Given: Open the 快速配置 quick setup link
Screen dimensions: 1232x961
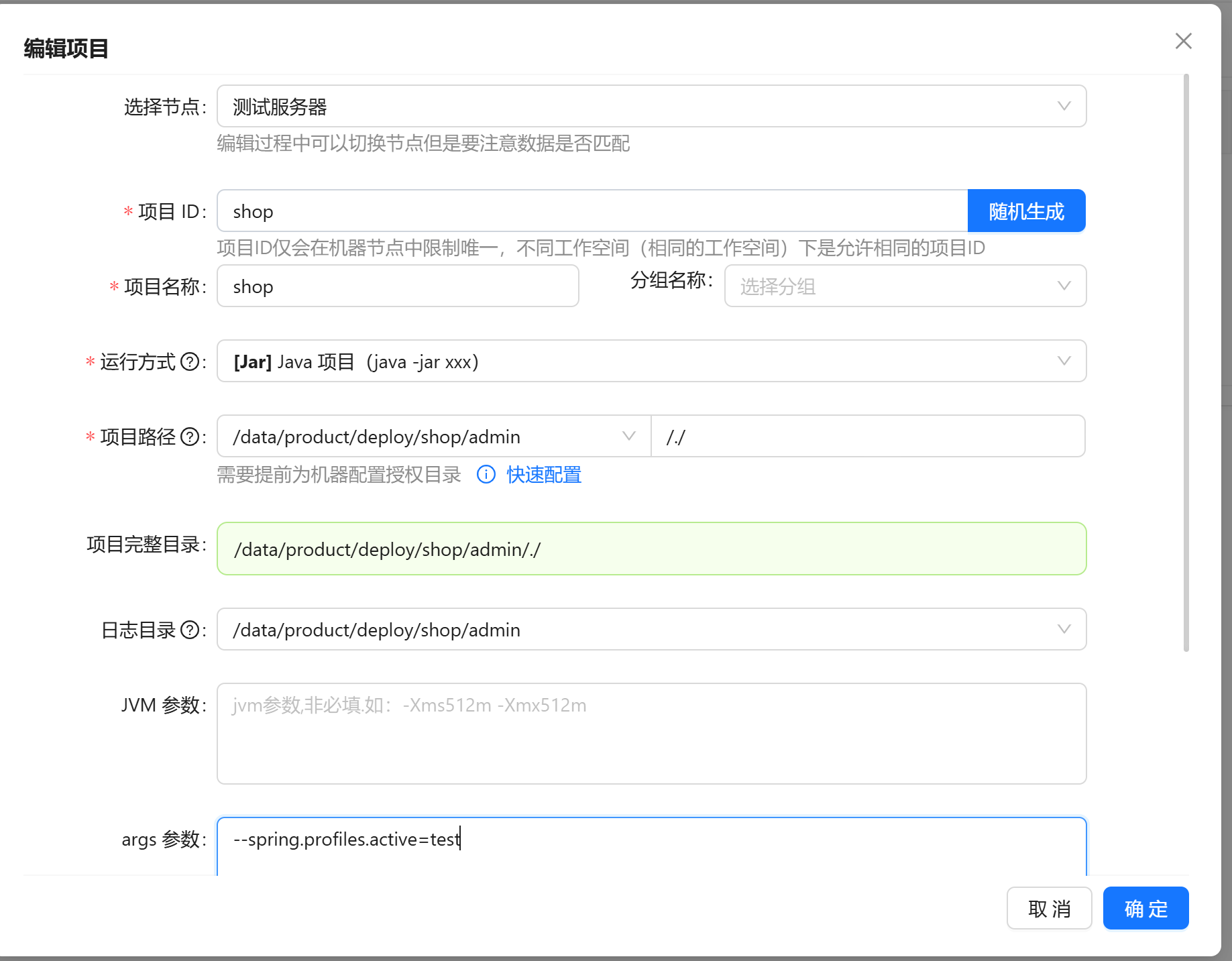Looking at the screenshot, I should tap(543, 475).
